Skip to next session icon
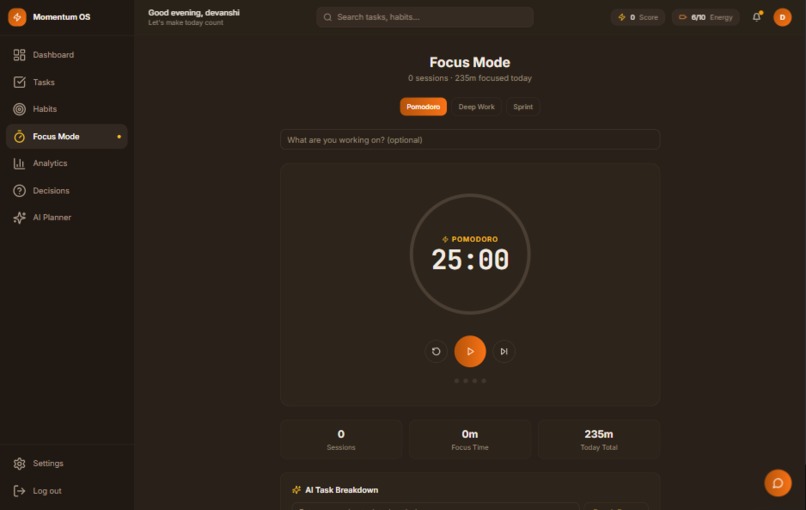This screenshot has width=806, height=510. pyautogui.click(x=504, y=352)
